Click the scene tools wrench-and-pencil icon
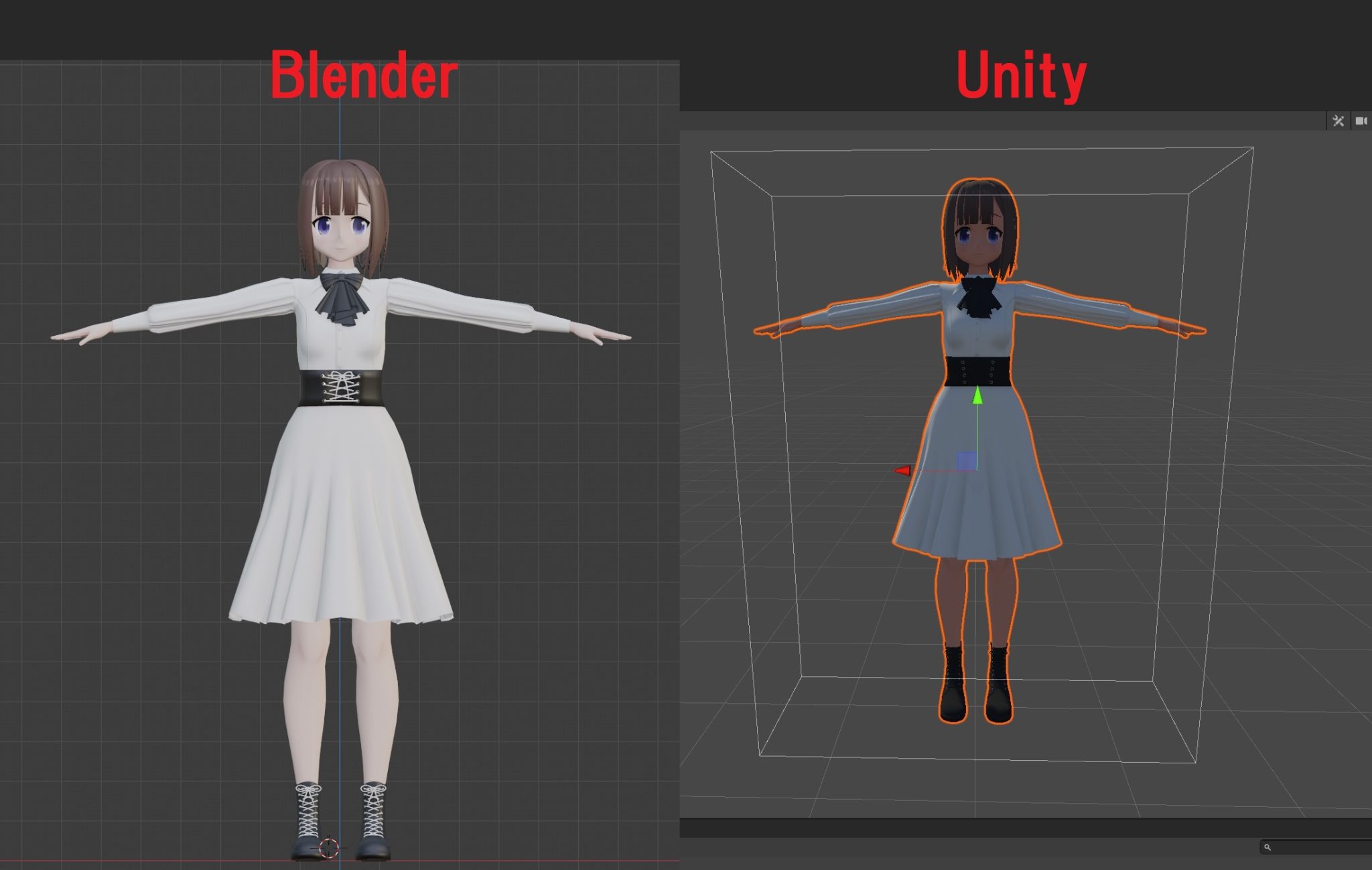The image size is (1372, 870). click(1338, 121)
